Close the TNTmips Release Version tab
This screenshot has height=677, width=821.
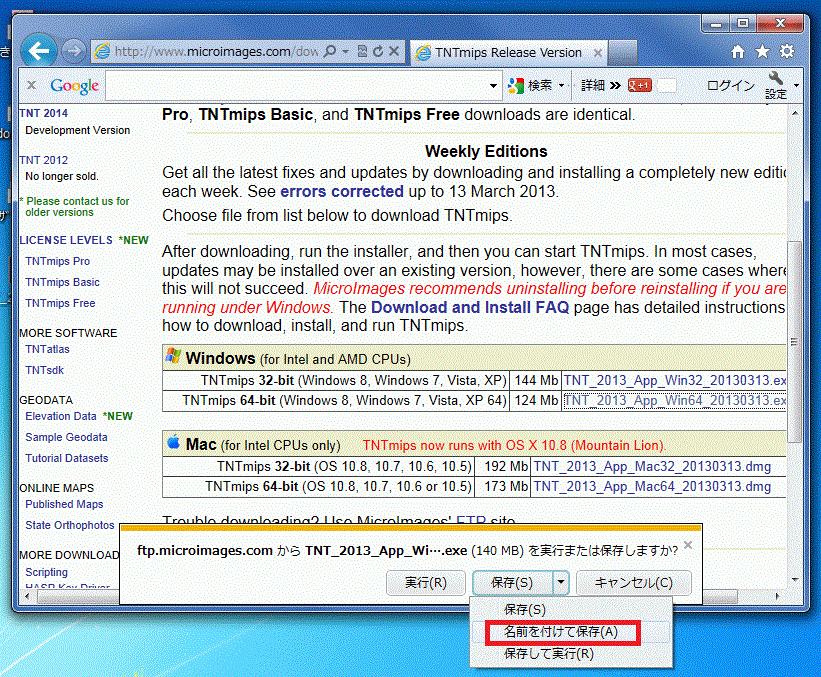point(597,52)
